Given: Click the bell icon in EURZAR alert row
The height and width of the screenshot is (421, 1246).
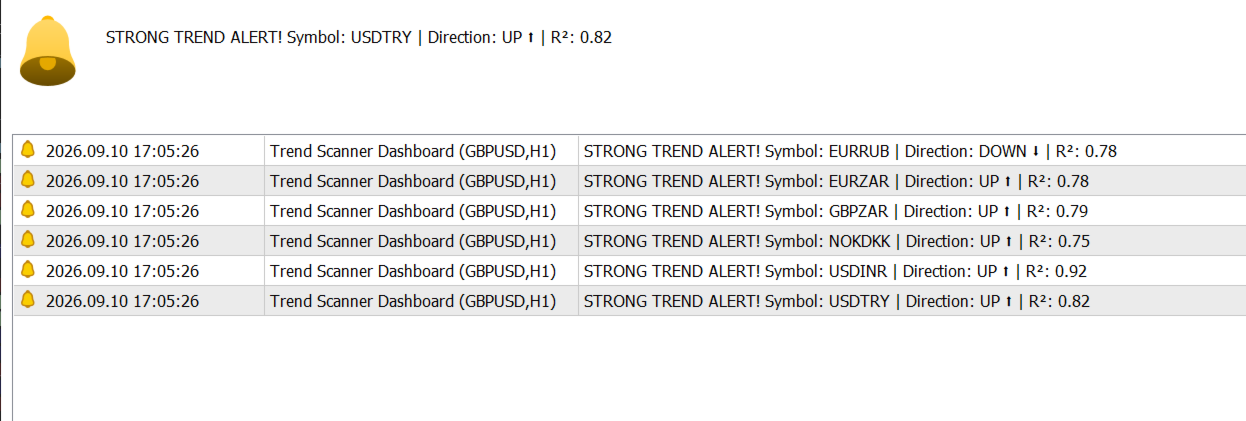Looking at the screenshot, I should tap(28, 180).
